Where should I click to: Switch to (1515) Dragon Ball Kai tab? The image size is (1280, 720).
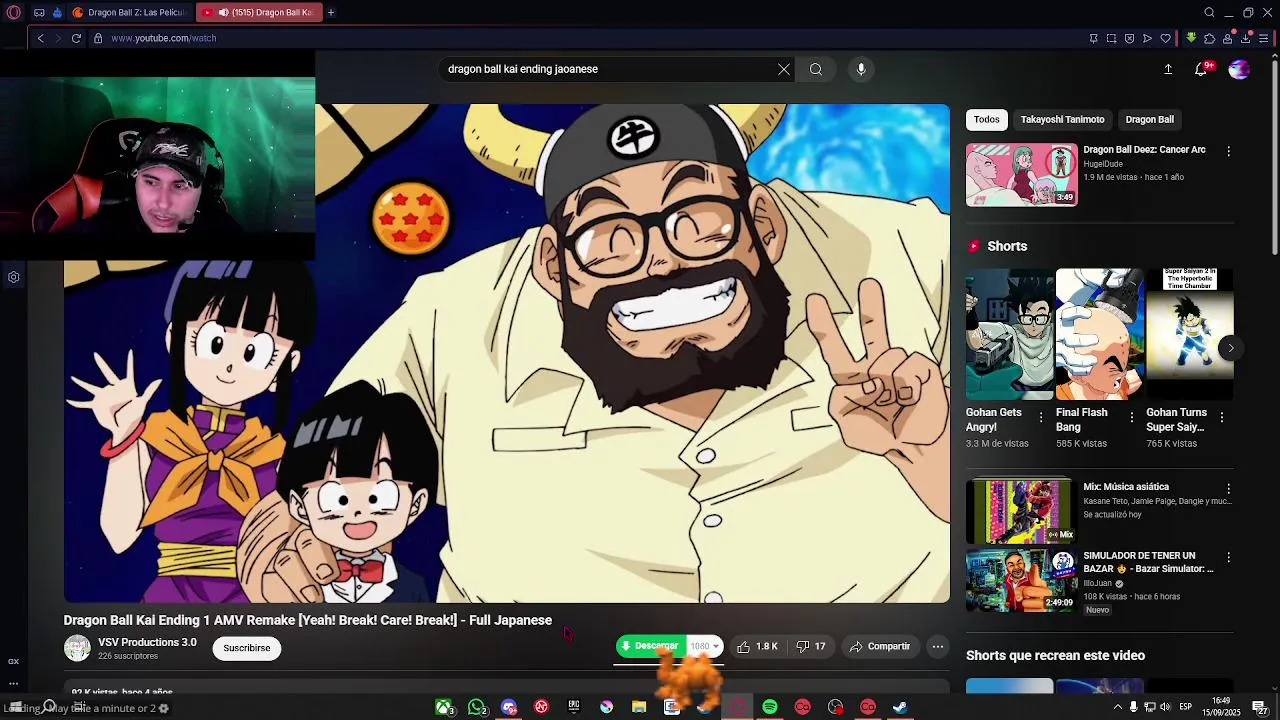257,12
